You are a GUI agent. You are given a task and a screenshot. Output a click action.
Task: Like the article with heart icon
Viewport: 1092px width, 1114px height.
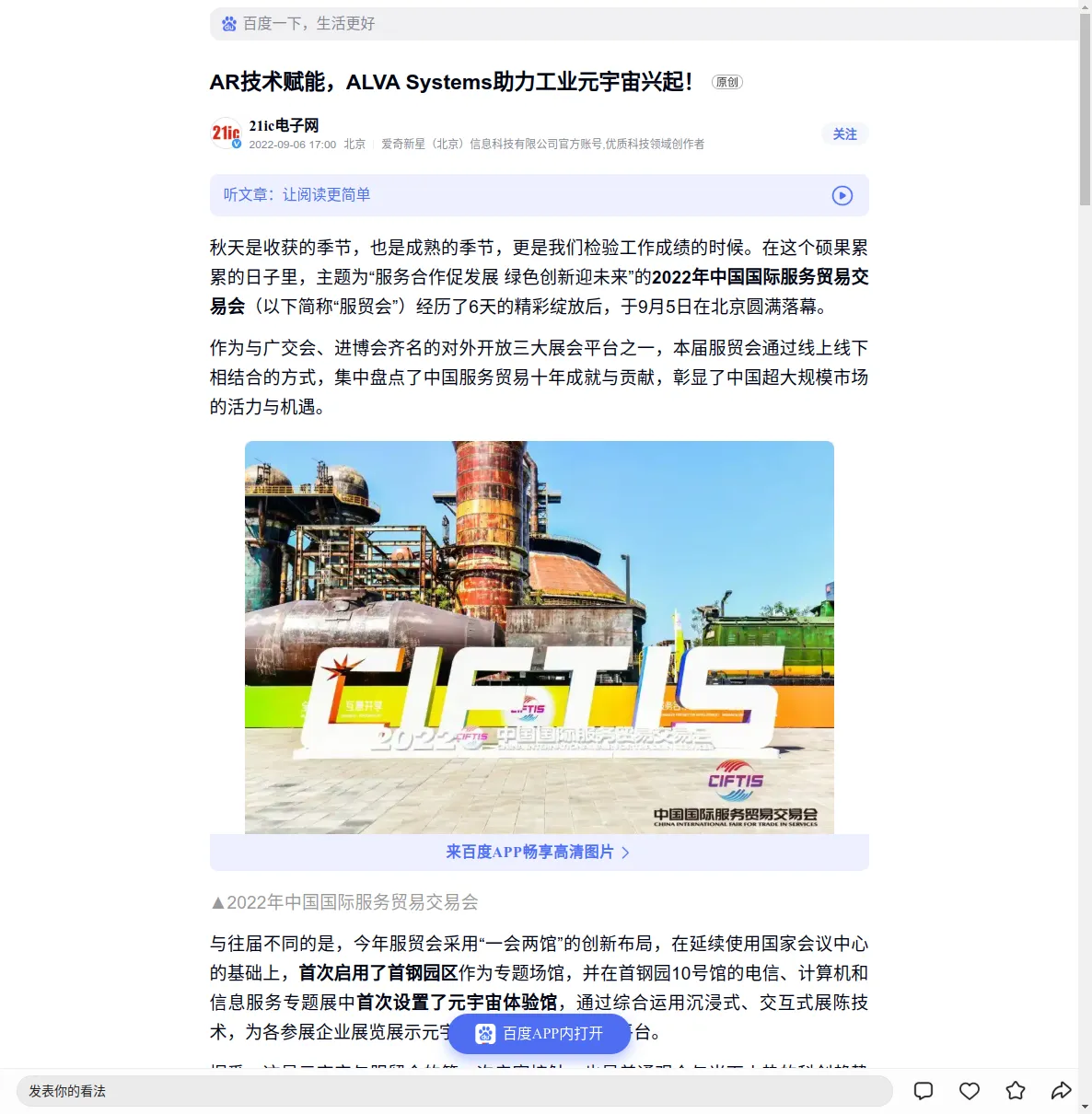pos(970,1091)
